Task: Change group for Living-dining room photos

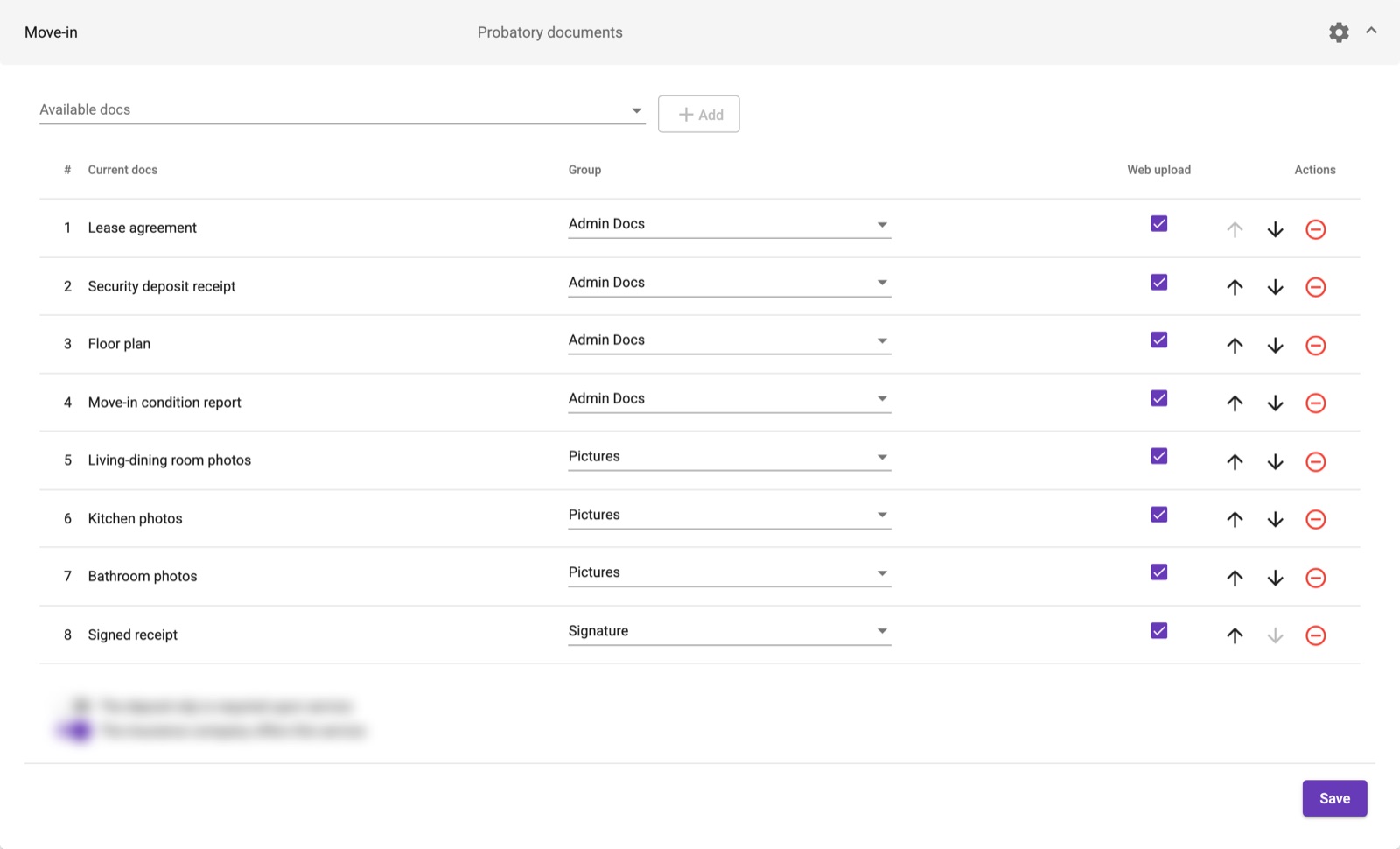Action: tap(730, 457)
